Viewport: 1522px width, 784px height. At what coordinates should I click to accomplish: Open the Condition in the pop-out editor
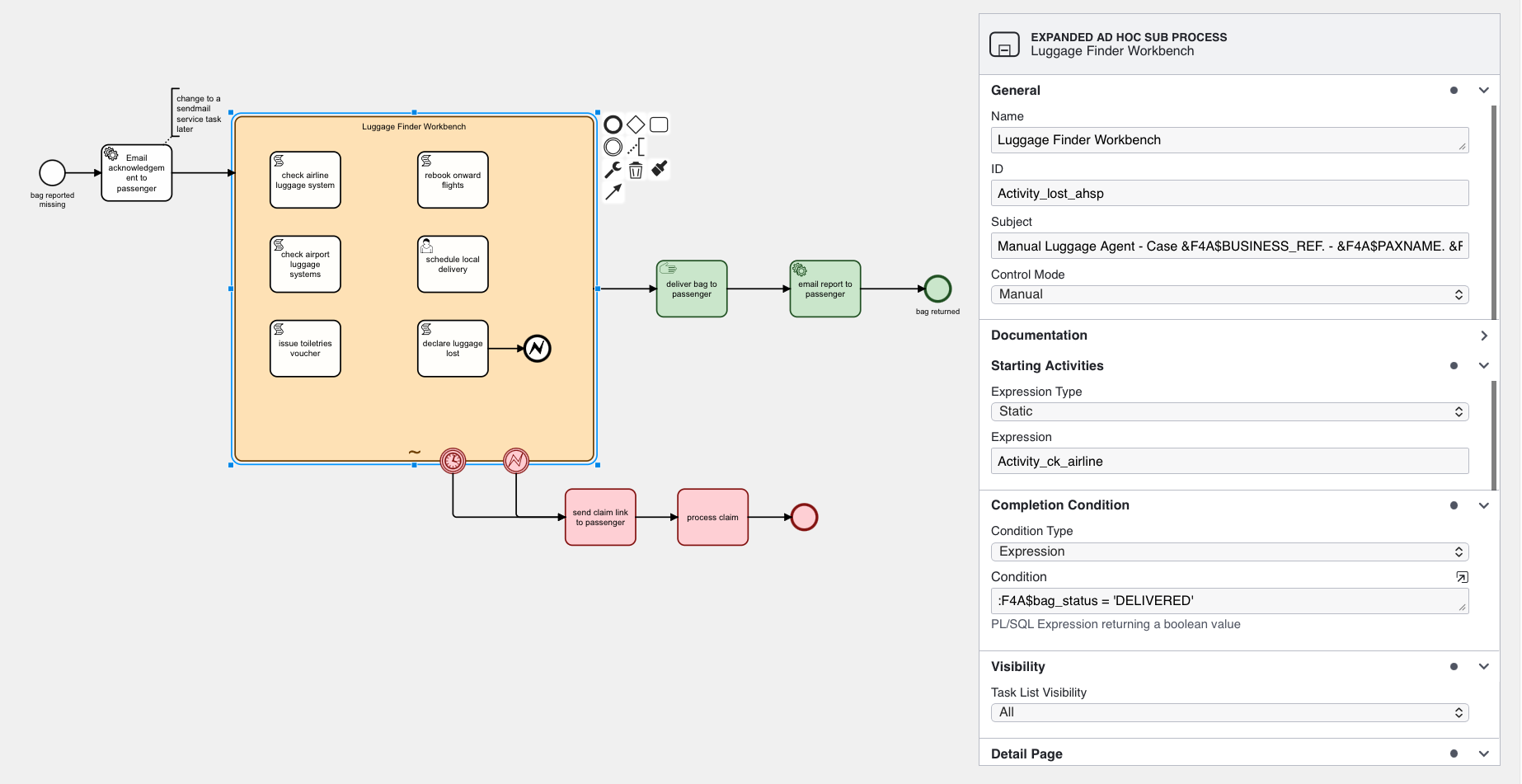click(x=1463, y=576)
